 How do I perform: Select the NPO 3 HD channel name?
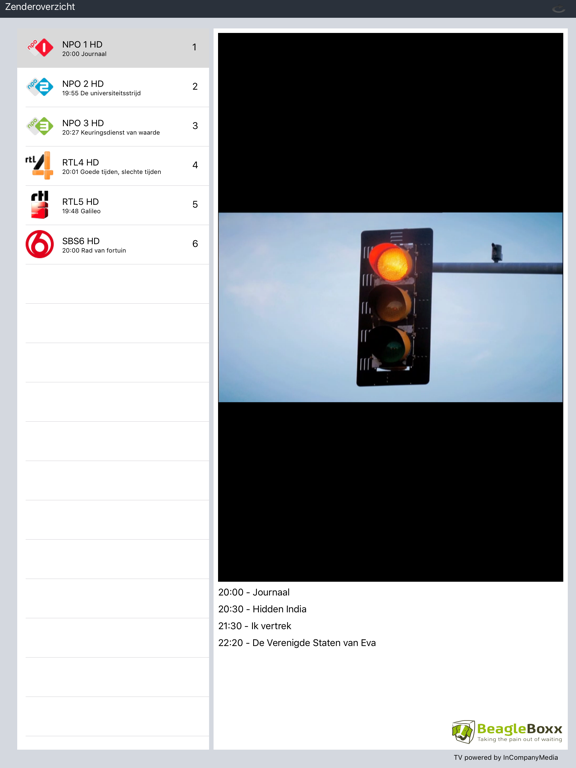83,123
